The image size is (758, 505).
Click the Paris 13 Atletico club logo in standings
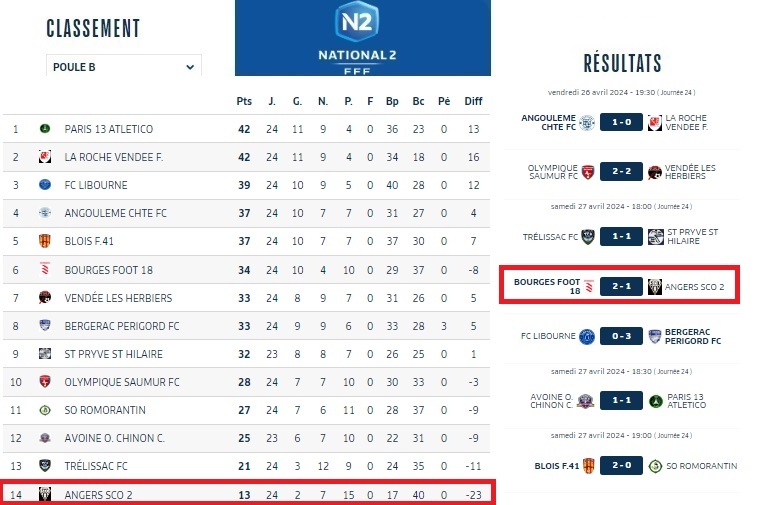pyautogui.click(x=45, y=129)
